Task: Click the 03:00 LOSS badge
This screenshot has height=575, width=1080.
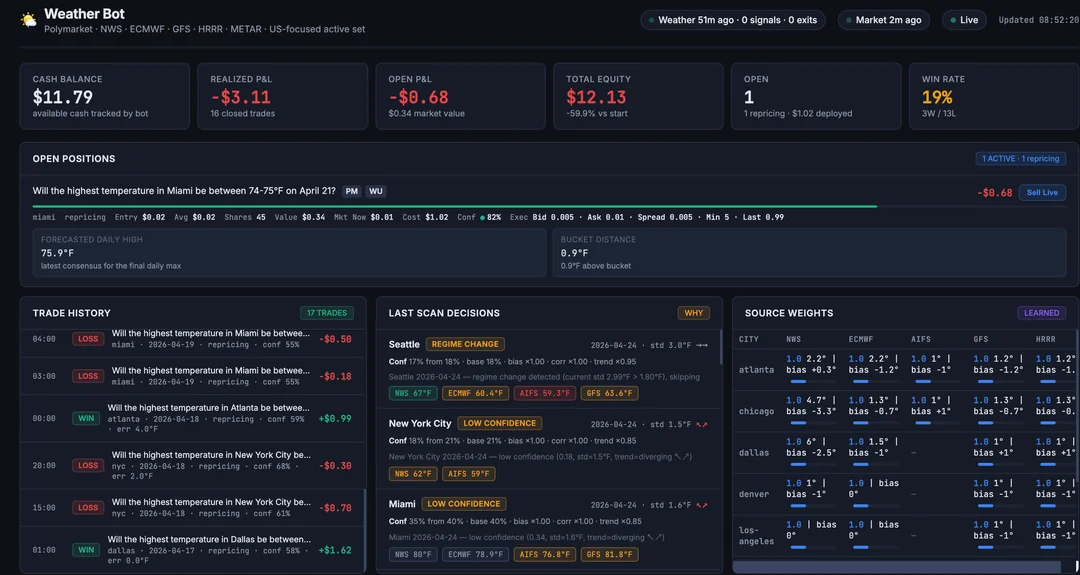Action: (x=88, y=376)
